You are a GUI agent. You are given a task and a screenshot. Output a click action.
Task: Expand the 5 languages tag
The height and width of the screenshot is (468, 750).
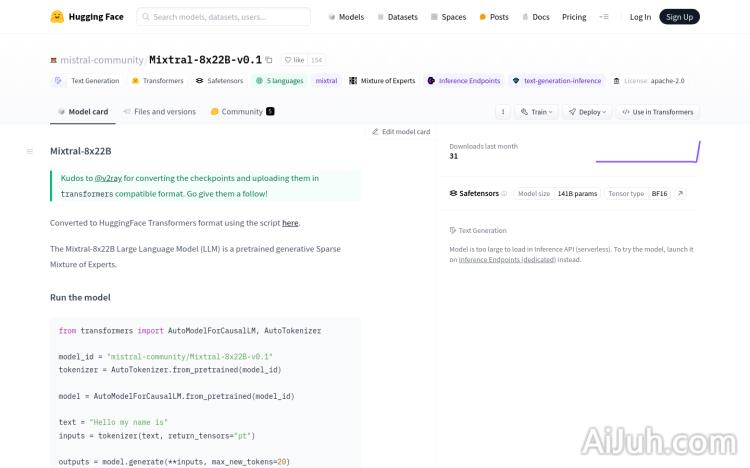280,81
